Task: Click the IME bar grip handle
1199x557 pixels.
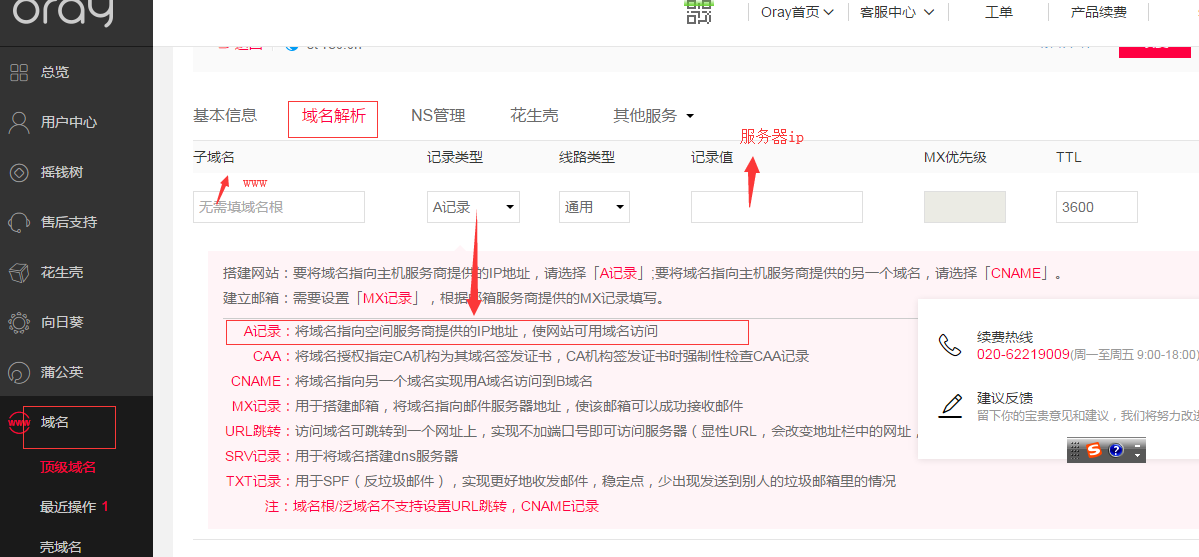Action: [1075, 451]
